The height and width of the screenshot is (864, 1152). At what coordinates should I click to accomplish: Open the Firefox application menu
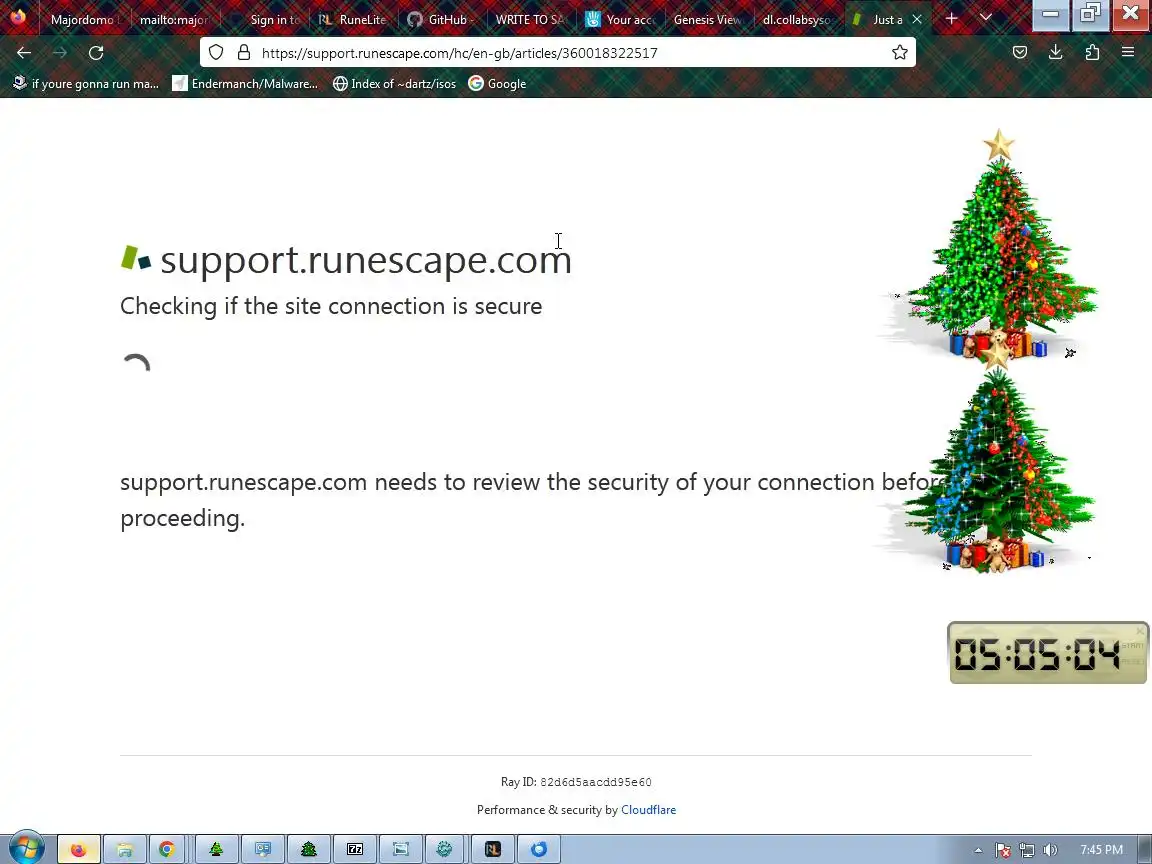[1128, 52]
